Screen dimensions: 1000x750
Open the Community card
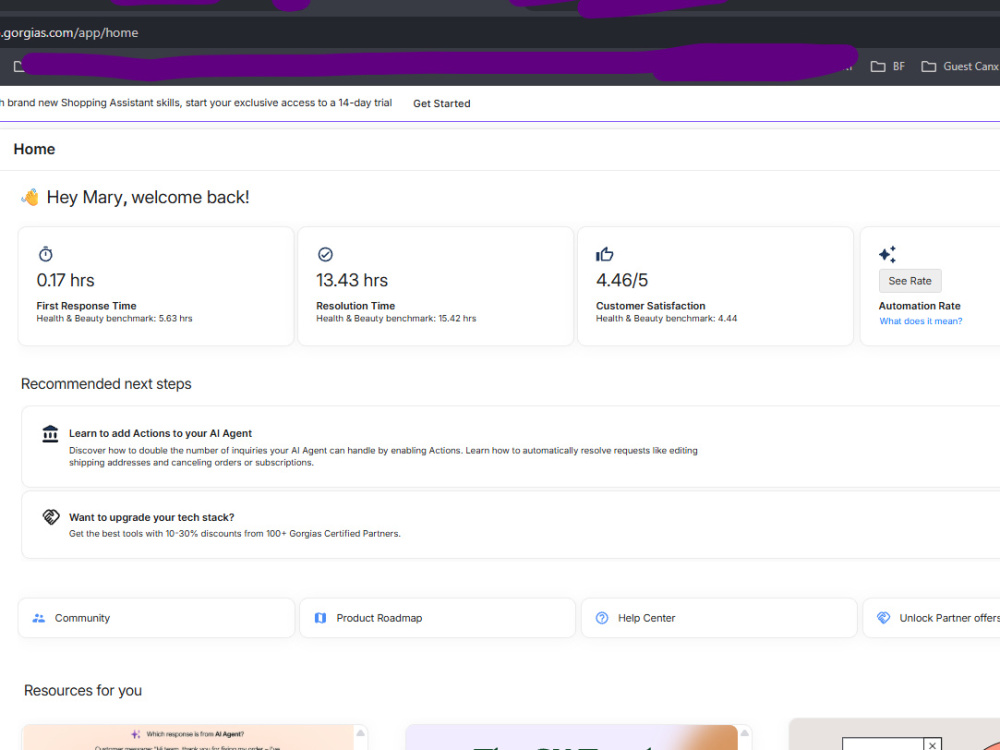156,618
